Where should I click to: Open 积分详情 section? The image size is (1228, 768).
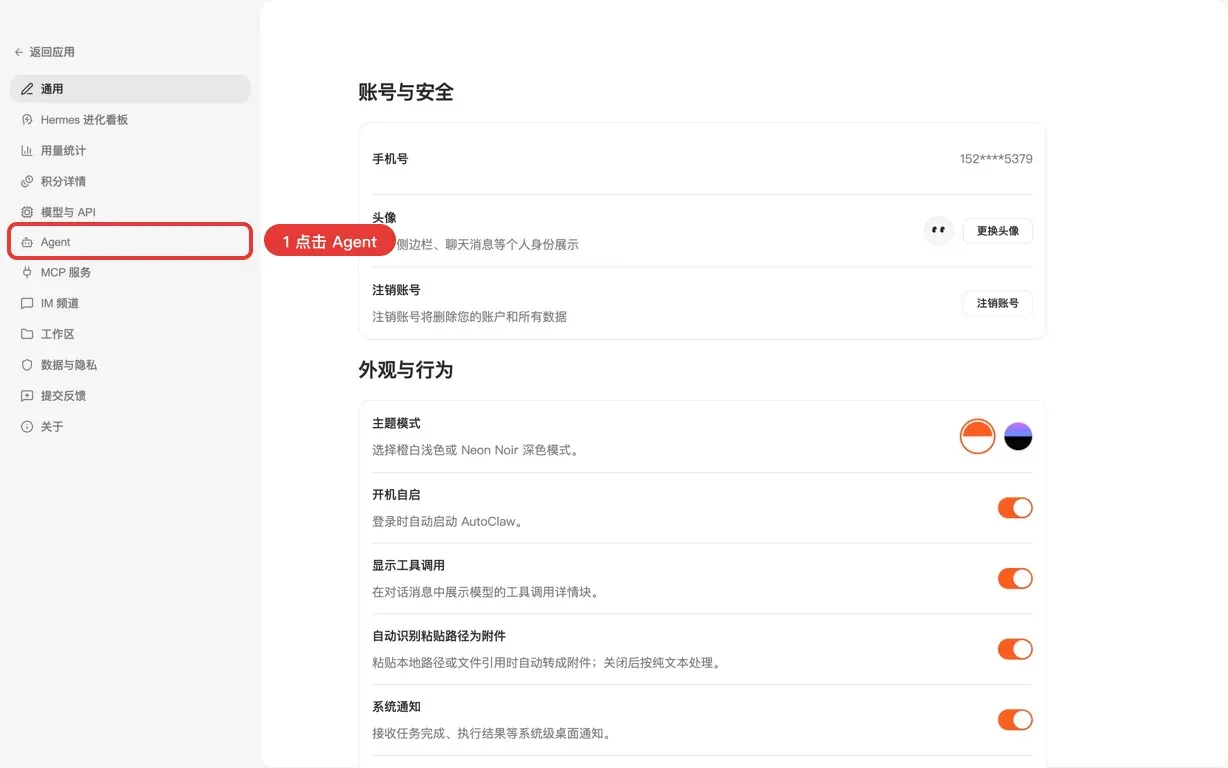(130, 181)
